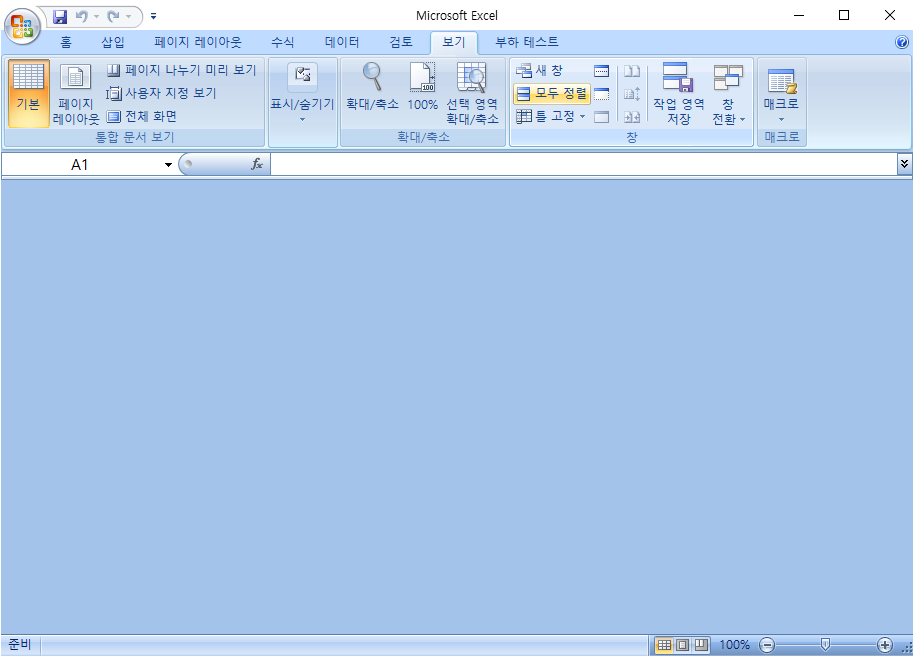Click the zoom out minus button
914x657 pixels.
pos(767,645)
